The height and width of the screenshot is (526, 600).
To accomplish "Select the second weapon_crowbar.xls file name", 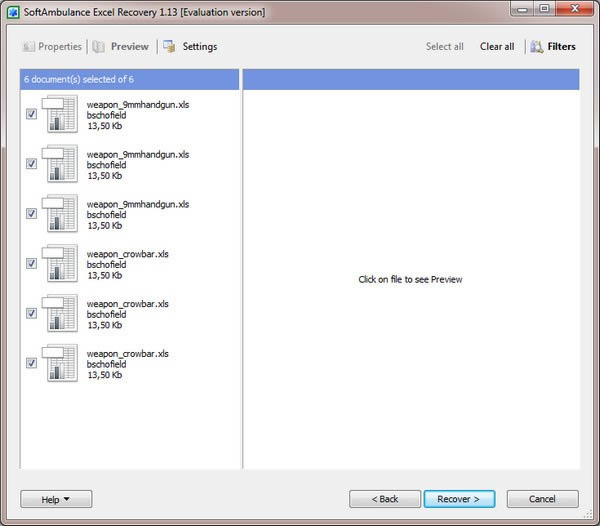I will (128, 304).
